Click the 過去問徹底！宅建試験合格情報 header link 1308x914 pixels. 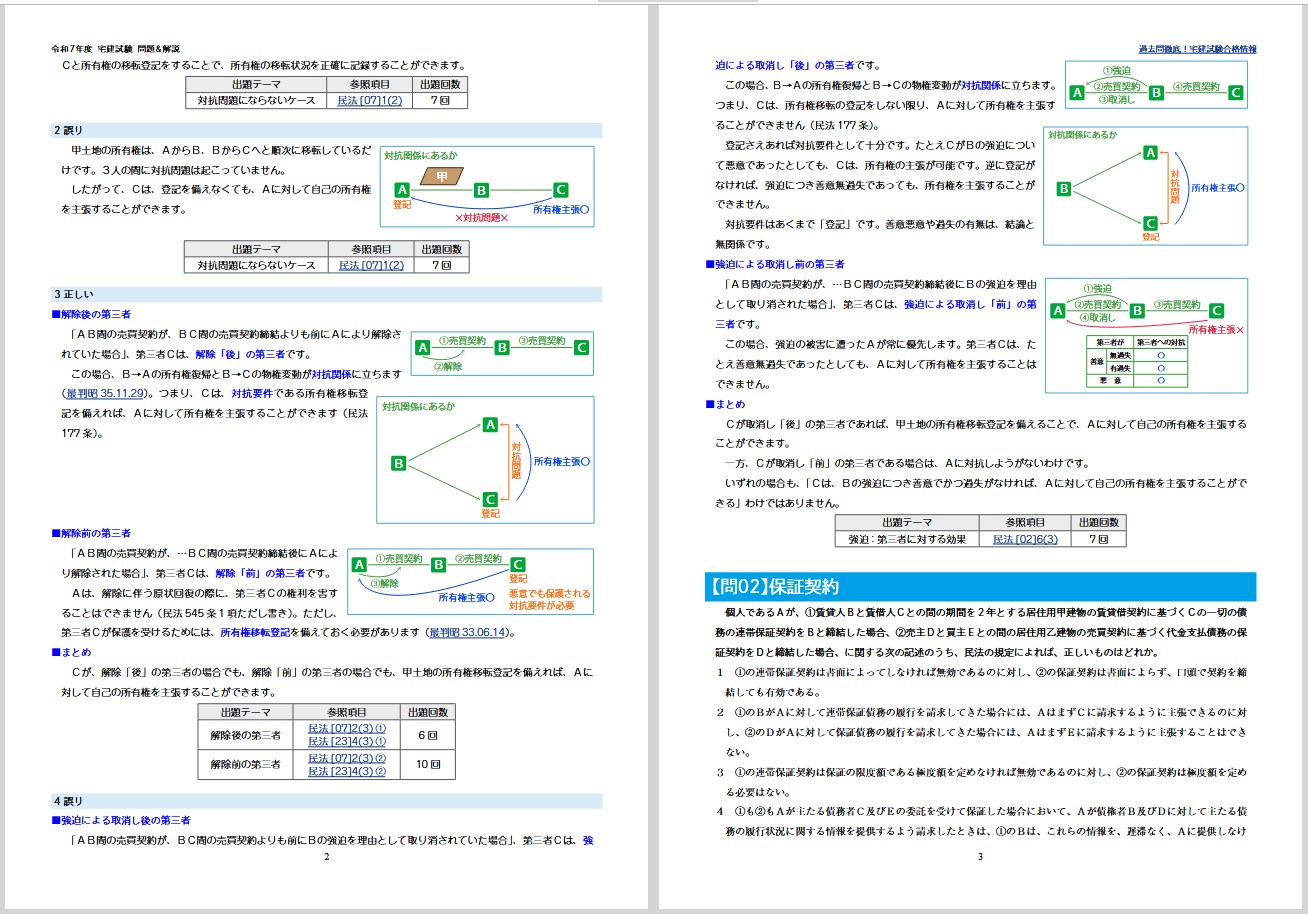pyautogui.click(x=1197, y=48)
